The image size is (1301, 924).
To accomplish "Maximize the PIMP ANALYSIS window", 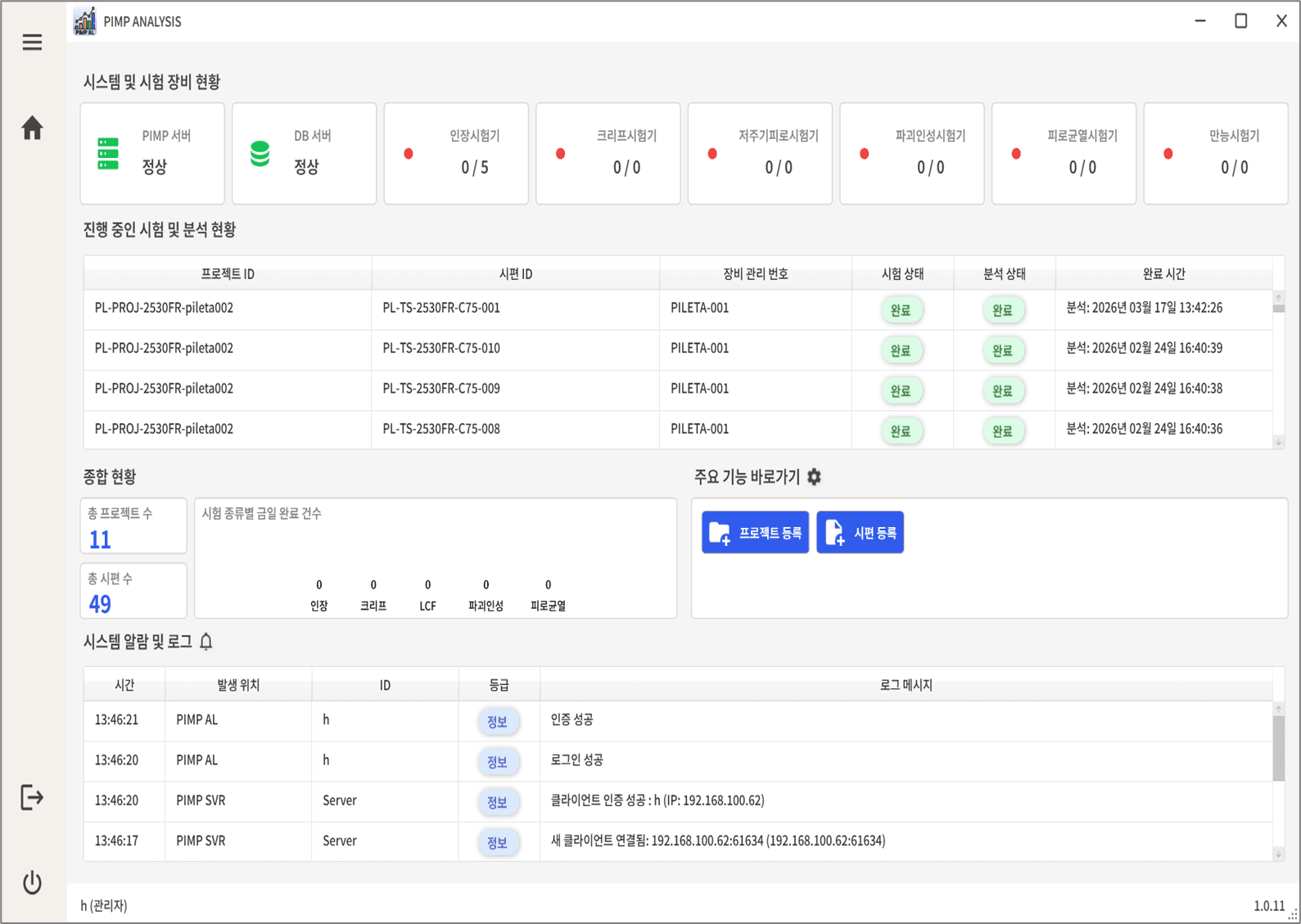I will [1241, 21].
